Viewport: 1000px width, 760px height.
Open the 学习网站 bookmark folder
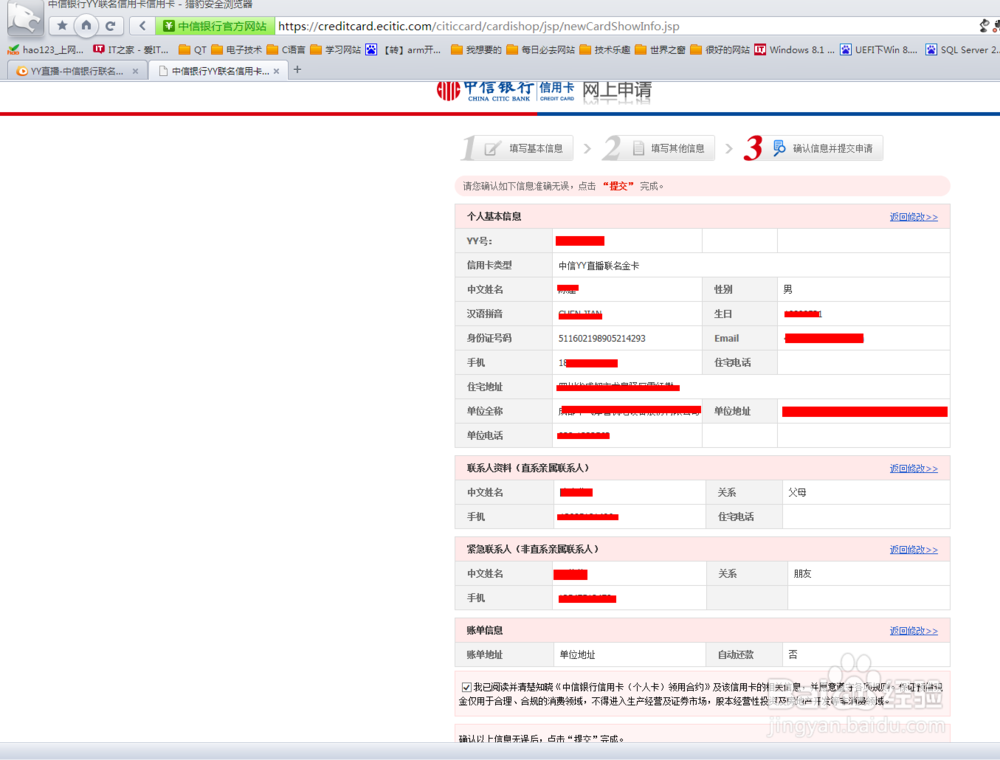335,50
